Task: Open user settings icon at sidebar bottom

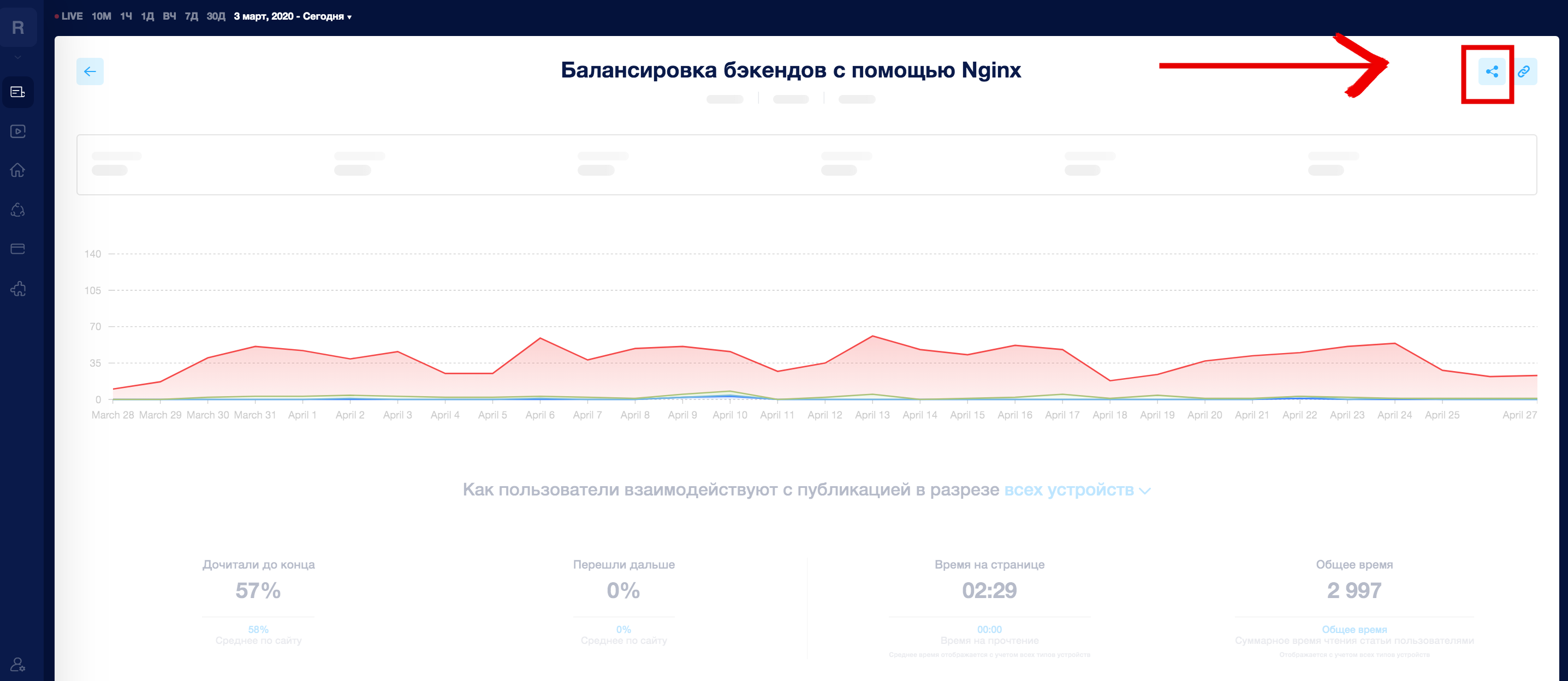Action: [x=18, y=664]
